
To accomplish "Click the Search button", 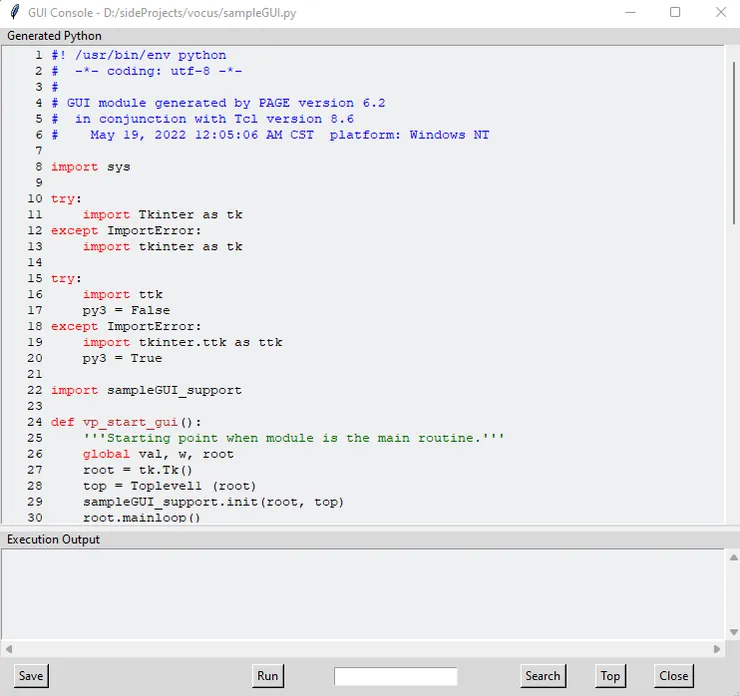I will pos(542,676).
